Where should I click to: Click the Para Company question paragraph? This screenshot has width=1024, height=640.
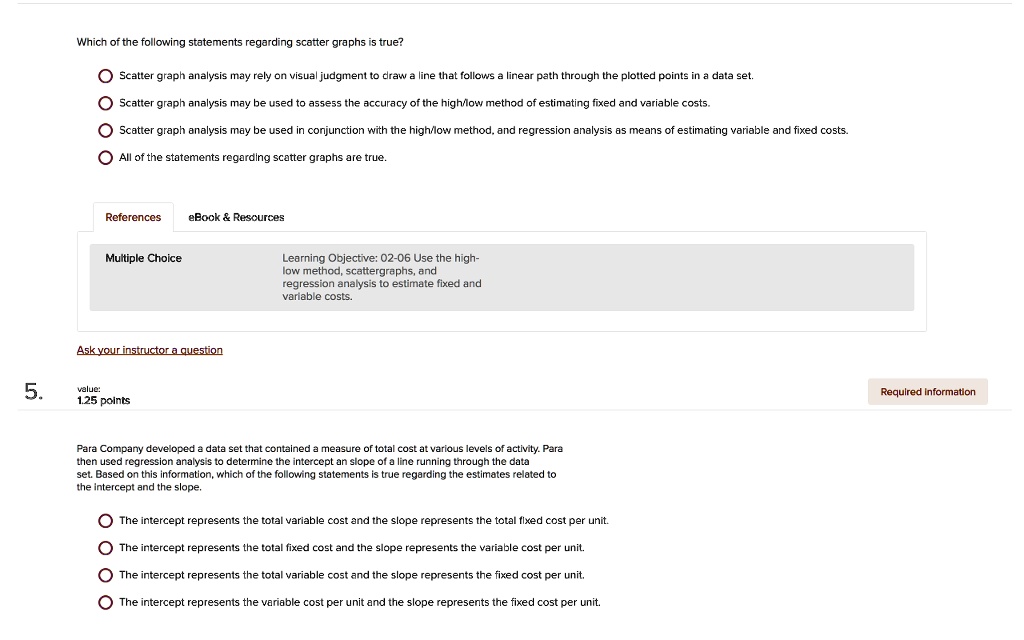tap(318, 468)
